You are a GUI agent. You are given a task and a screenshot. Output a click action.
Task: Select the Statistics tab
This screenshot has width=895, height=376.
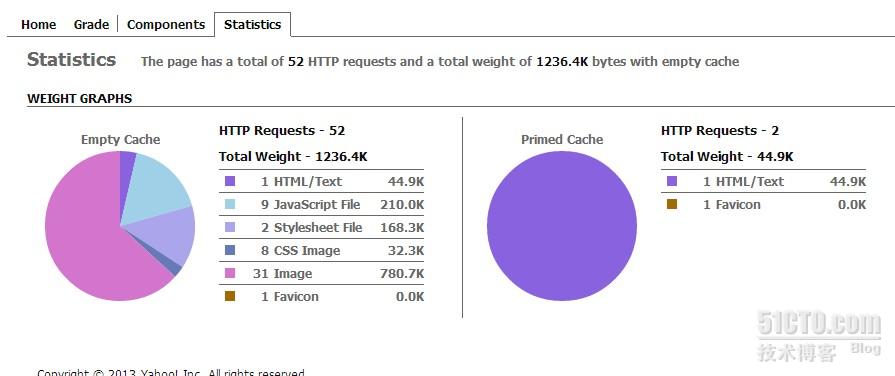pos(252,25)
